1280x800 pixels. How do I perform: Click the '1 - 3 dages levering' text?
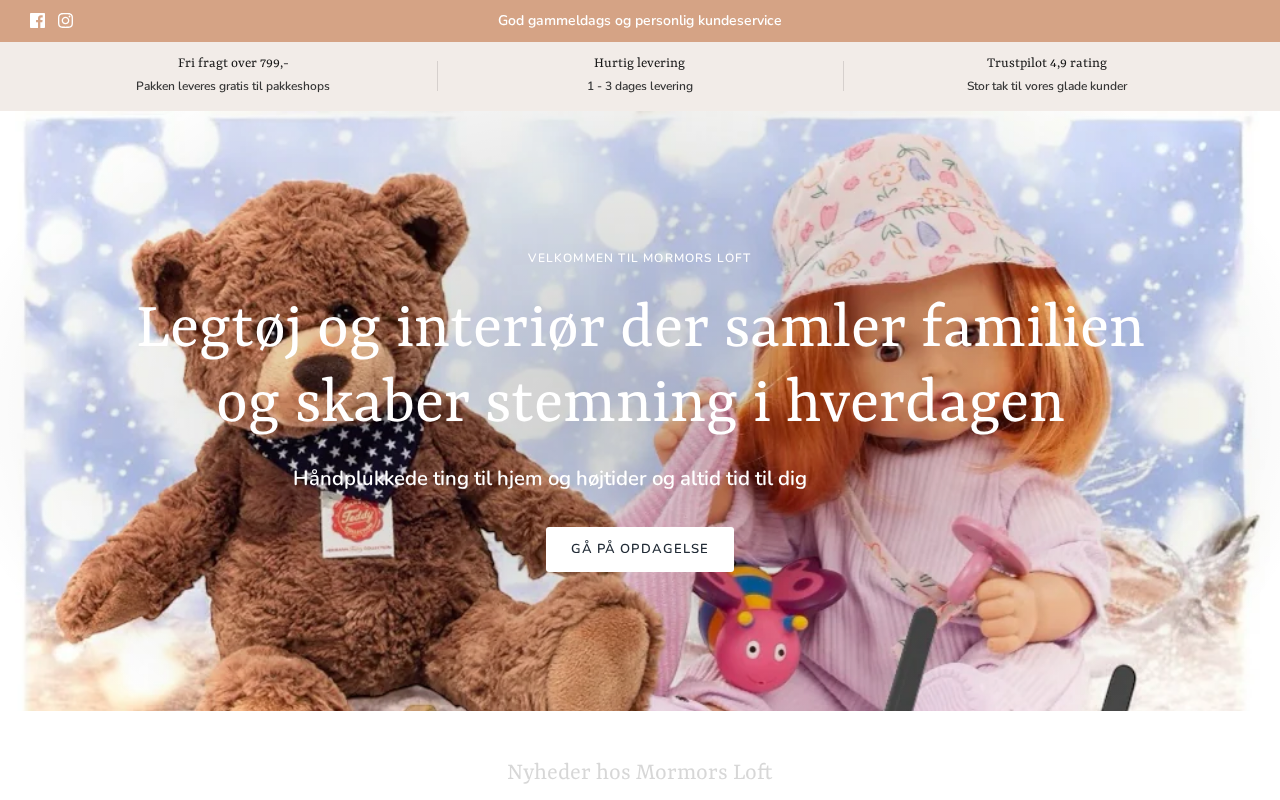640,87
